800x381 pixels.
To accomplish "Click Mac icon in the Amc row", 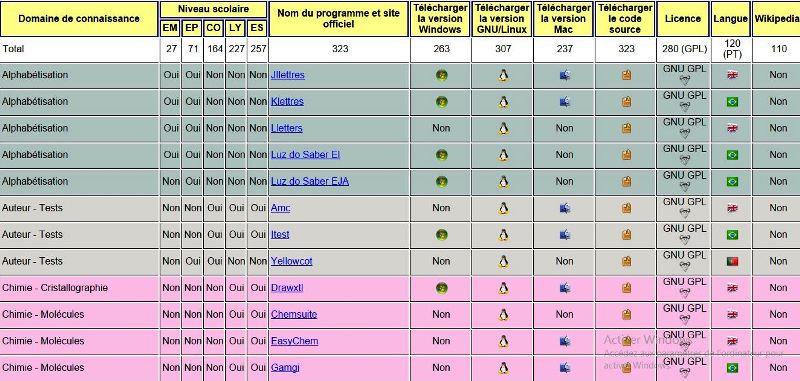I will pyautogui.click(x=565, y=208).
